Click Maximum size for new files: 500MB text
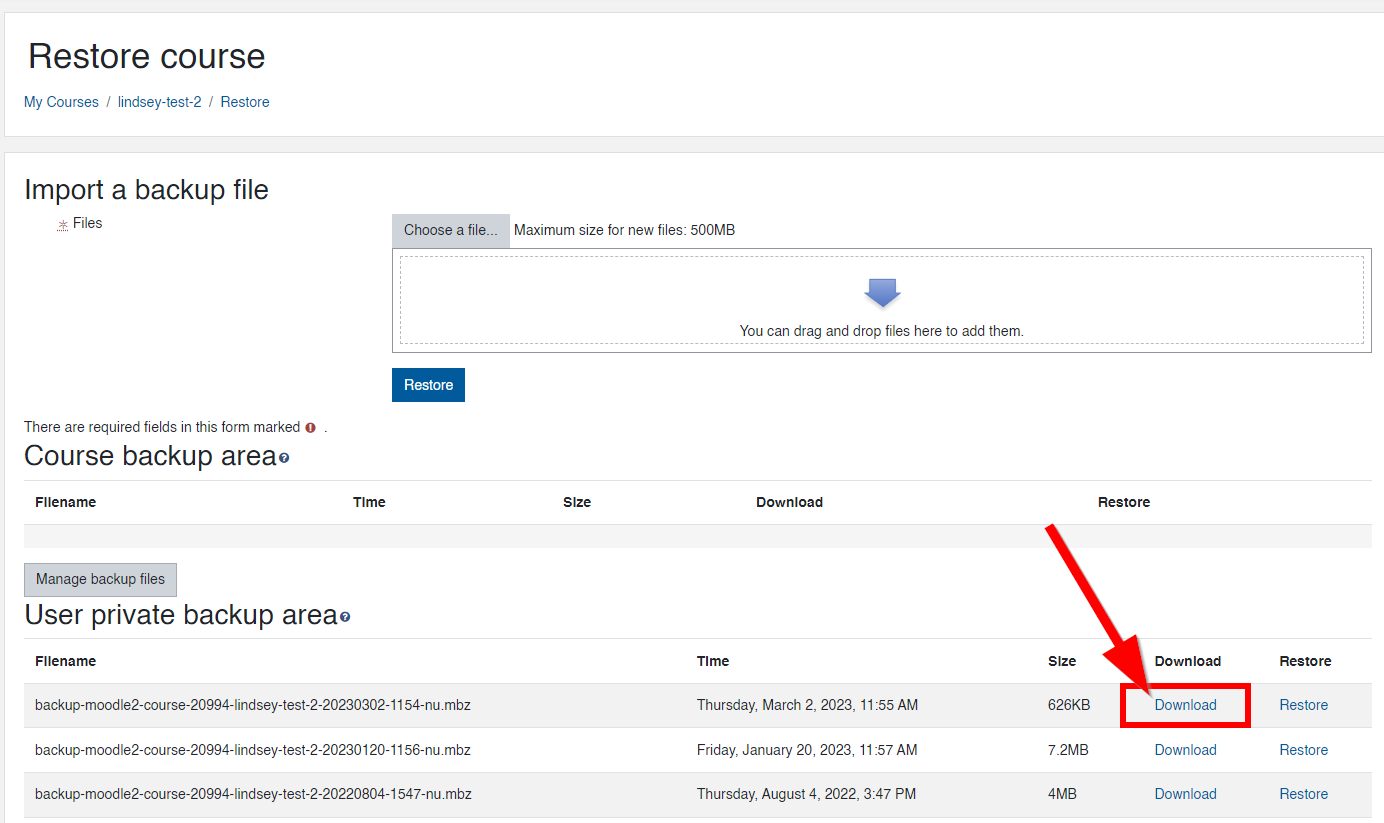The height and width of the screenshot is (823, 1384). pyautogui.click(x=624, y=230)
